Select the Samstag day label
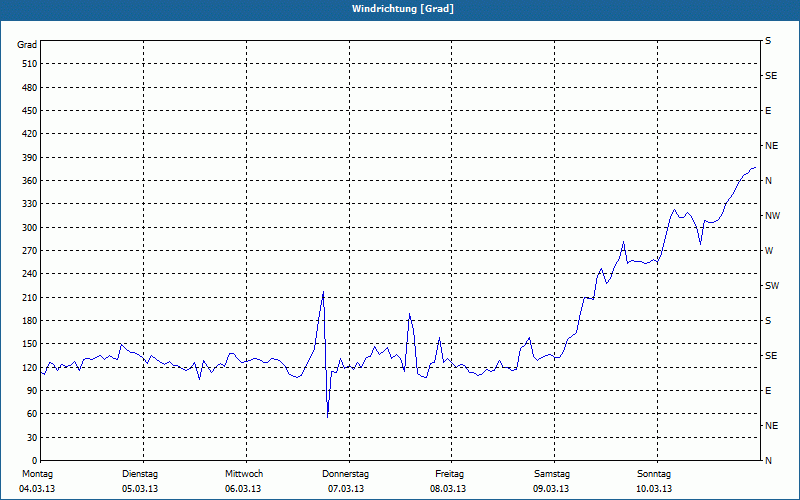800x500 pixels. [x=552, y=474]
